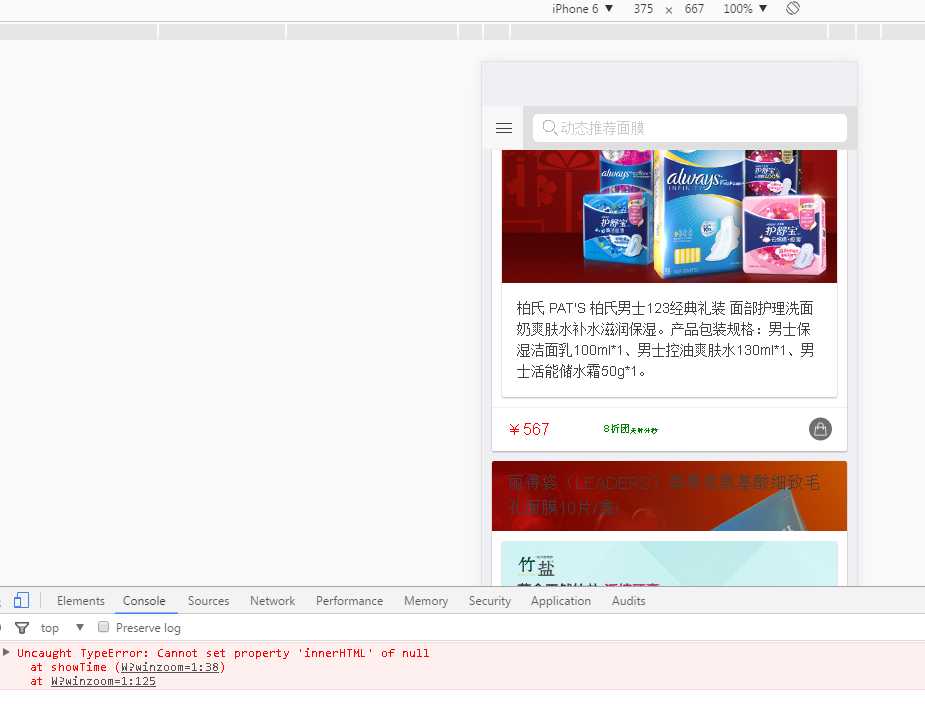
Task: Edit the viewport height value 667
Action: 694,9
